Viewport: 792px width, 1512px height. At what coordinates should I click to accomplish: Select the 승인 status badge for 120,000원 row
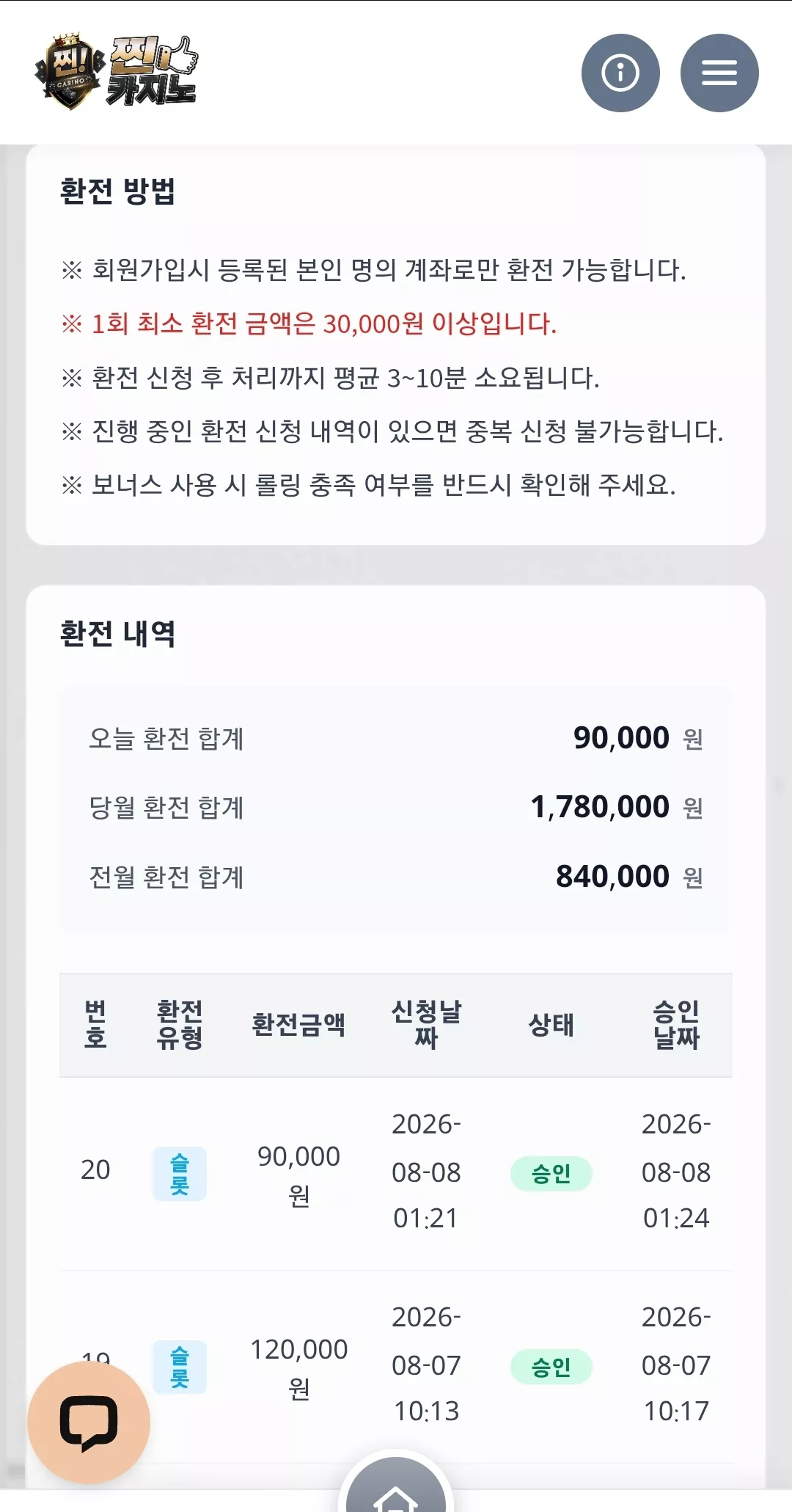click(551, 1367)
